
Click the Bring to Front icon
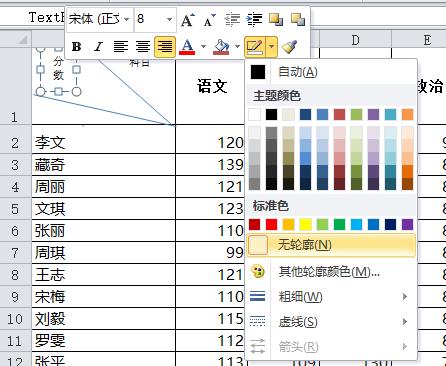coord(276,19)
